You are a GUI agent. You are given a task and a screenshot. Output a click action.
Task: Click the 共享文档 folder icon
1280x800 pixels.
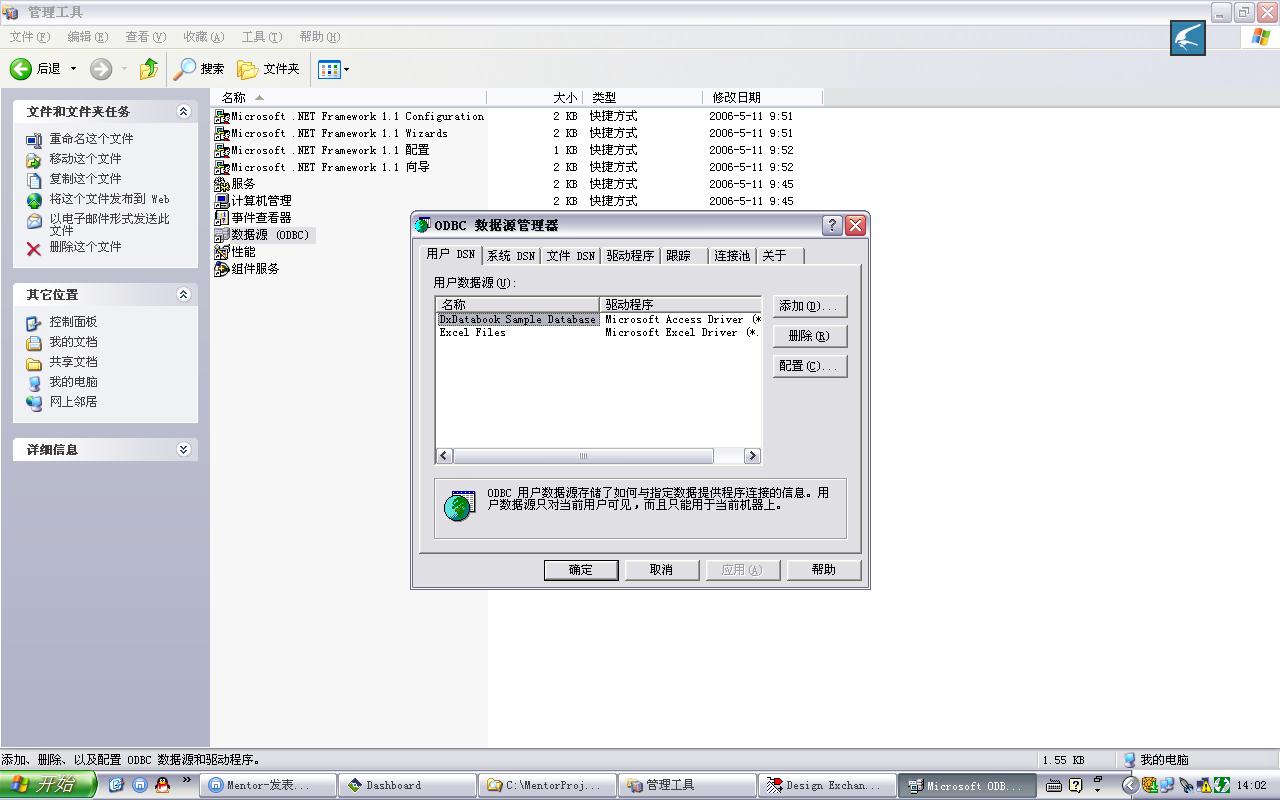pyautogui.click(x=34, y=363)
